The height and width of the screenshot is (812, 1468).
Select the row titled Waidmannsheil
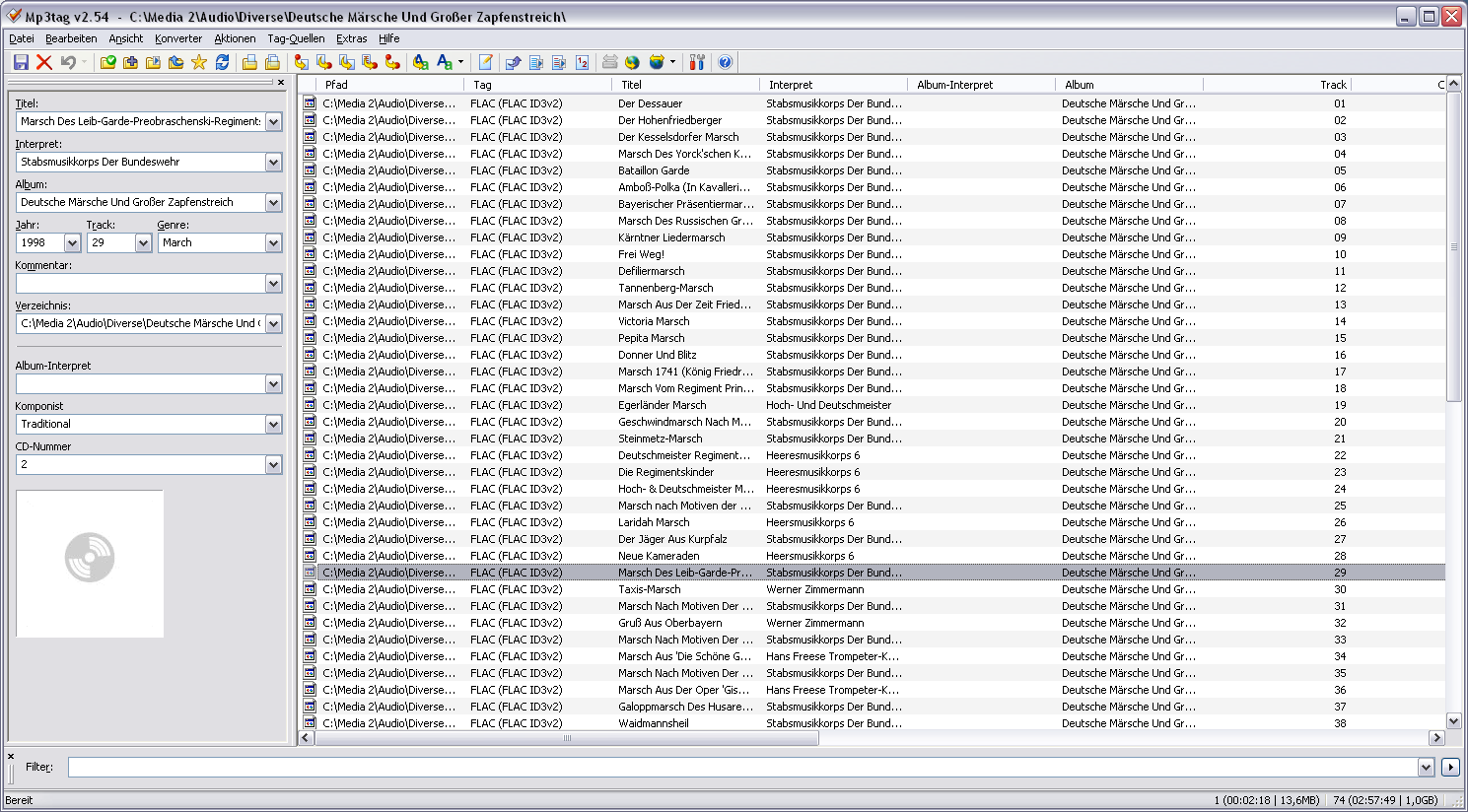tap(873, 722)
